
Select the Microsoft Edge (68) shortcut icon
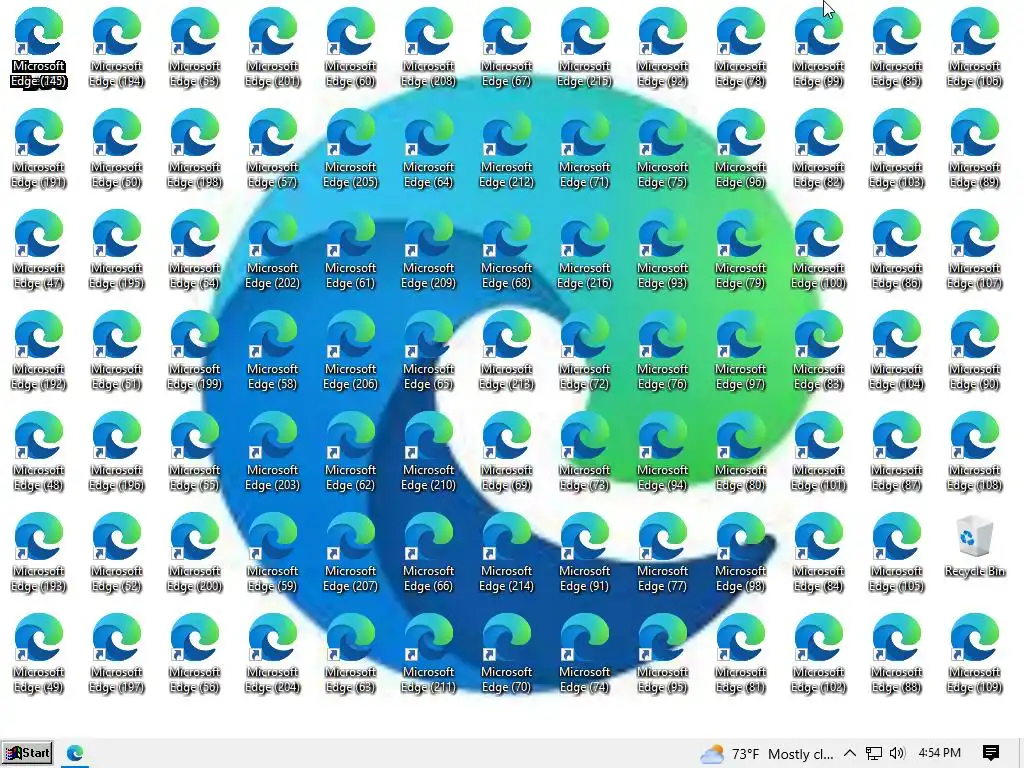[x=506, y=249]
